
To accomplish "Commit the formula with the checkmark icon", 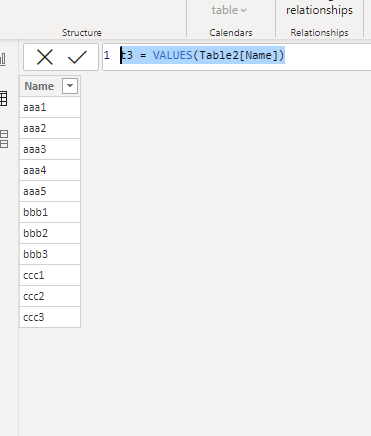I will tap(77, 57).
